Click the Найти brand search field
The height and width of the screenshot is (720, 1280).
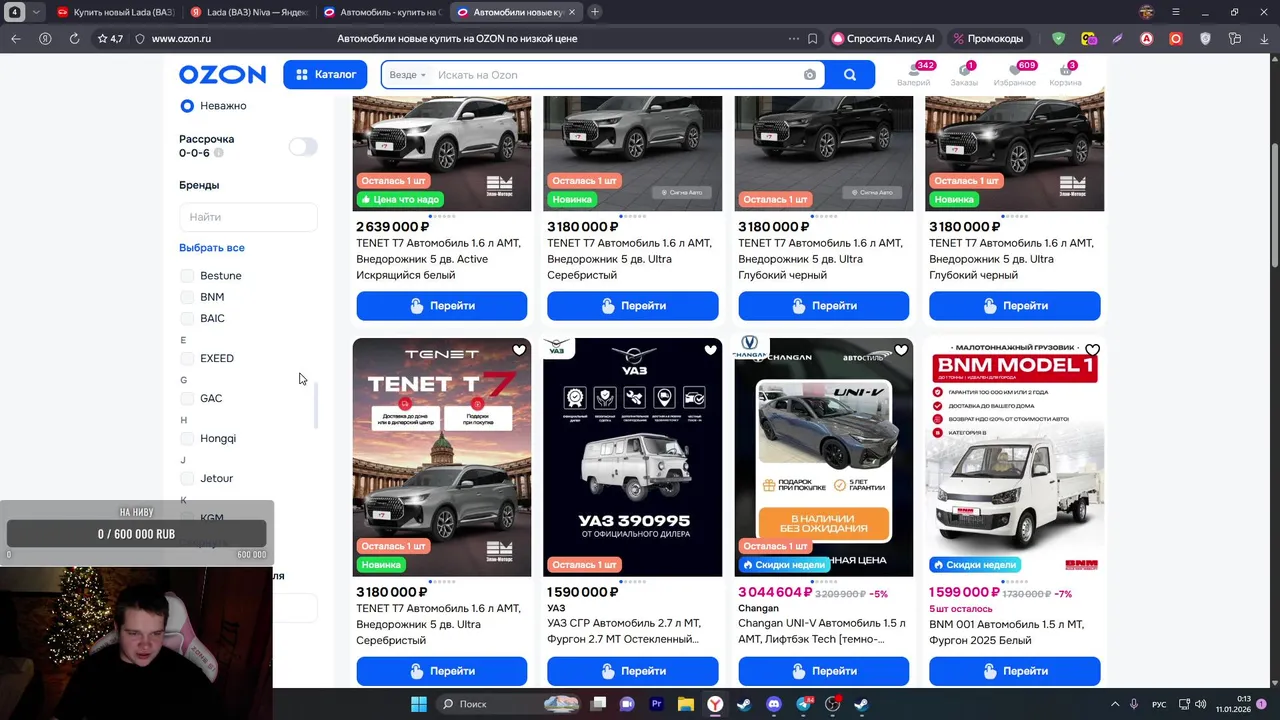(248, 217)
